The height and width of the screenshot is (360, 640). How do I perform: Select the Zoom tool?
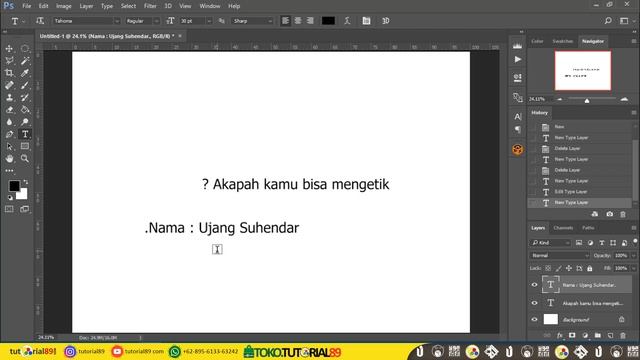pyautogui.click(x=25, y=158)
